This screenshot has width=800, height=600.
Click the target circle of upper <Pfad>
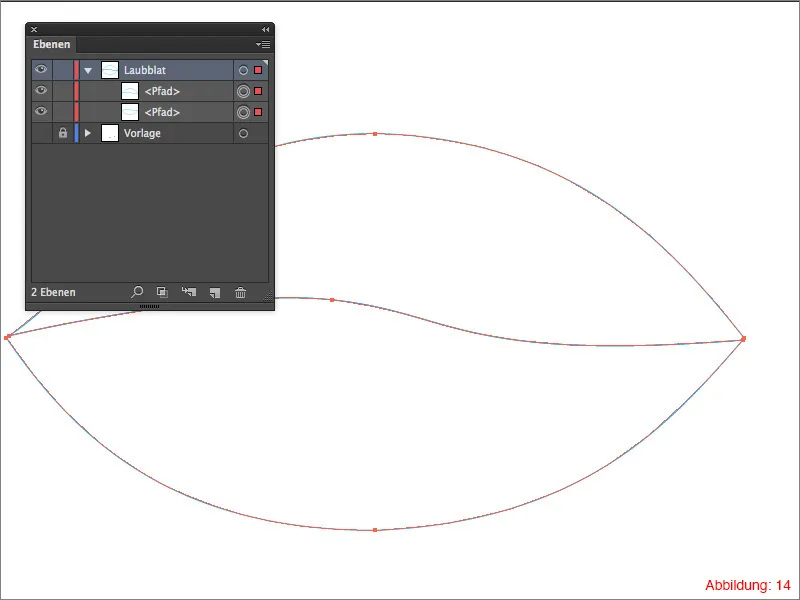point(243,91)
